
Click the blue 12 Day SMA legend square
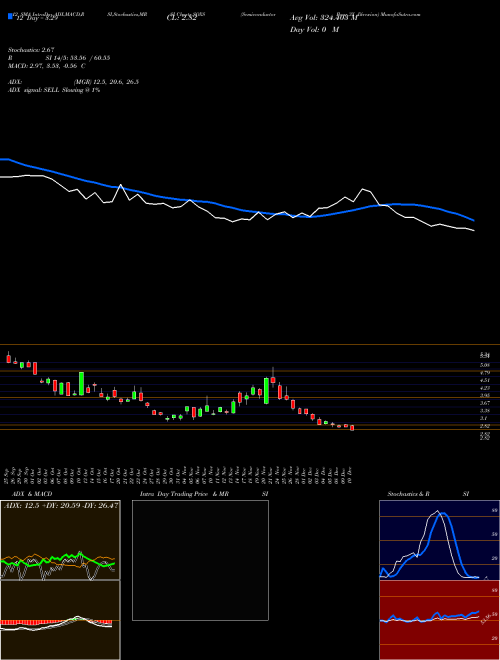(10, 16)
